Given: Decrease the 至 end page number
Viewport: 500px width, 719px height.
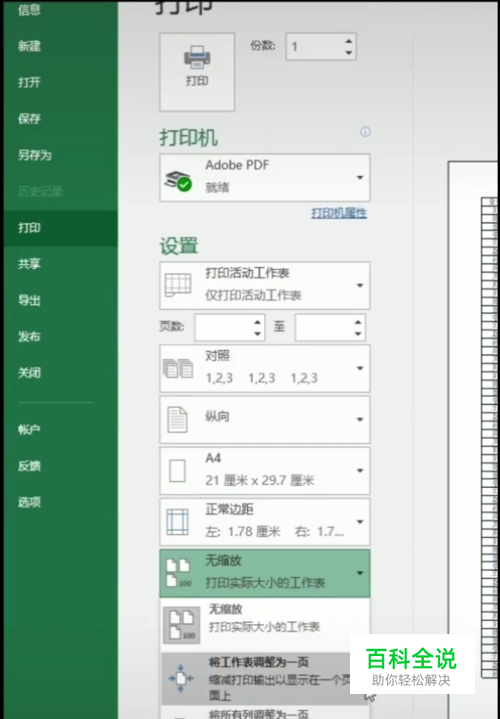Looking at the screenshot, I should 358,334.
